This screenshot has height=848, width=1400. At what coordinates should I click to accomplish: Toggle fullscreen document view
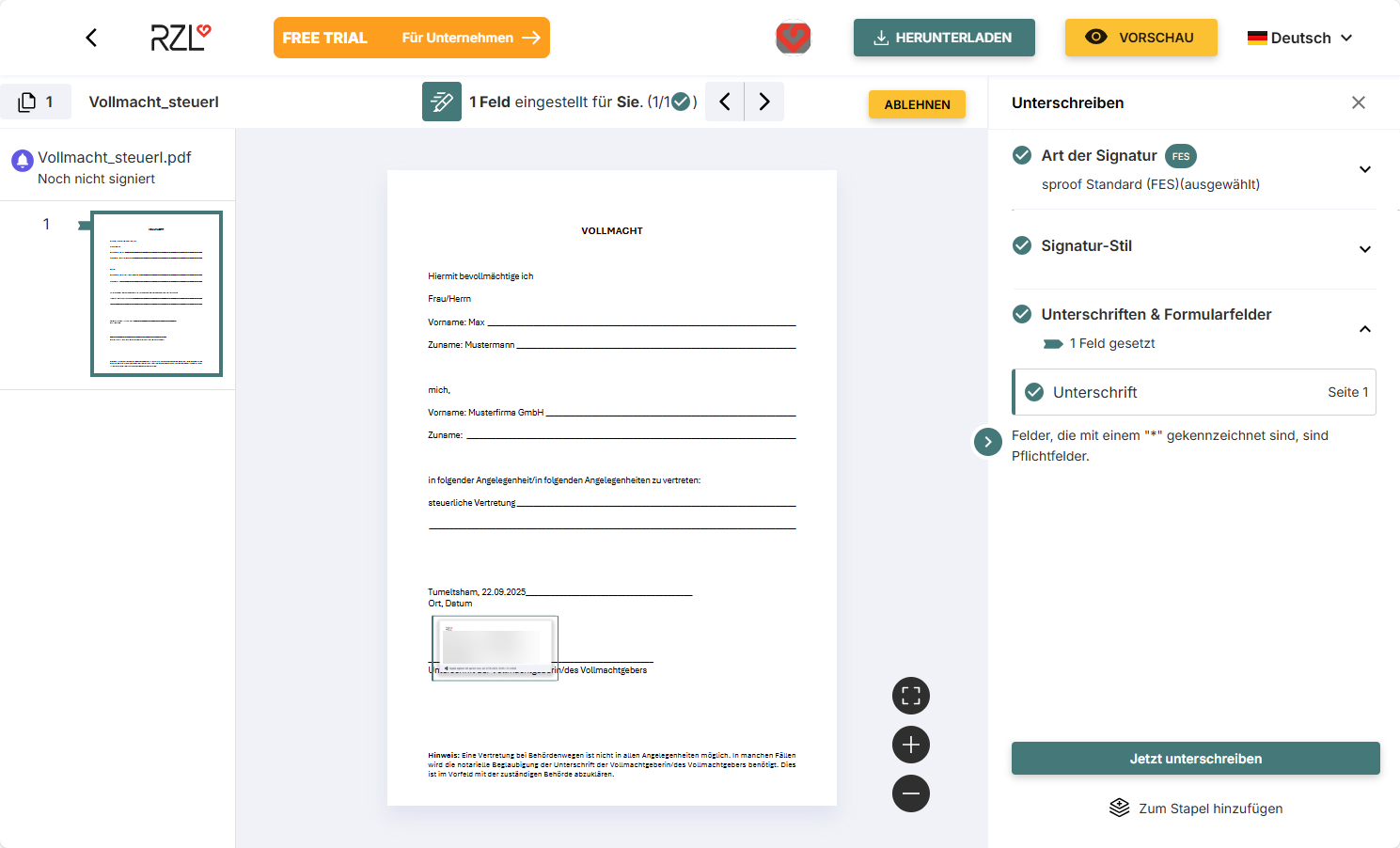click(910, 696)
